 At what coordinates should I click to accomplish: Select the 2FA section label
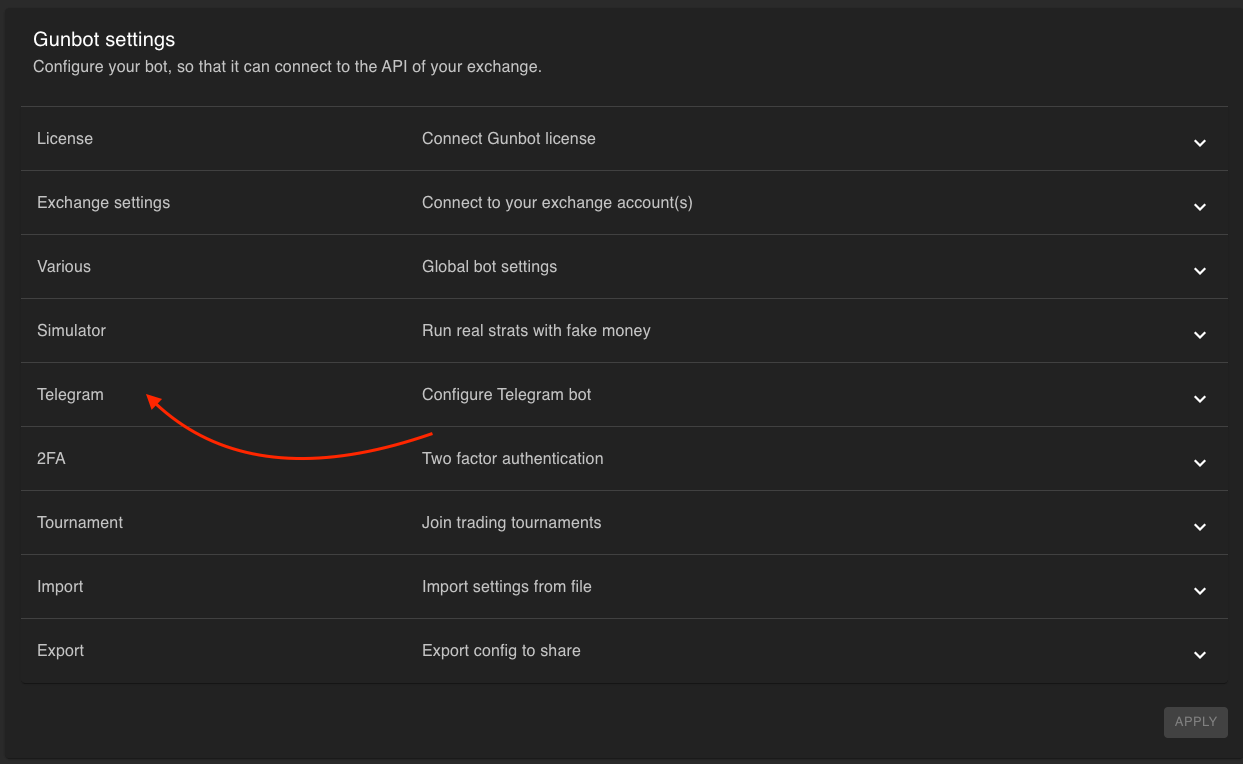click(x=51, y=459)
